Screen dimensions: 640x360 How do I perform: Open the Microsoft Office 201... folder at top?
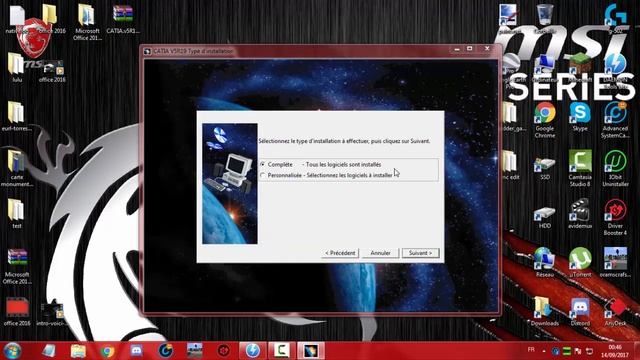click(86, 22)
